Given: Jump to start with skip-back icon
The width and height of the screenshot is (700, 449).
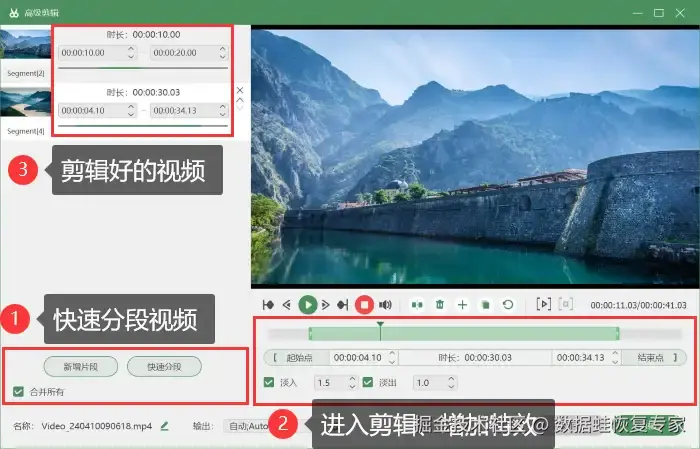Looking at the screenshot, I should point(268,305).
